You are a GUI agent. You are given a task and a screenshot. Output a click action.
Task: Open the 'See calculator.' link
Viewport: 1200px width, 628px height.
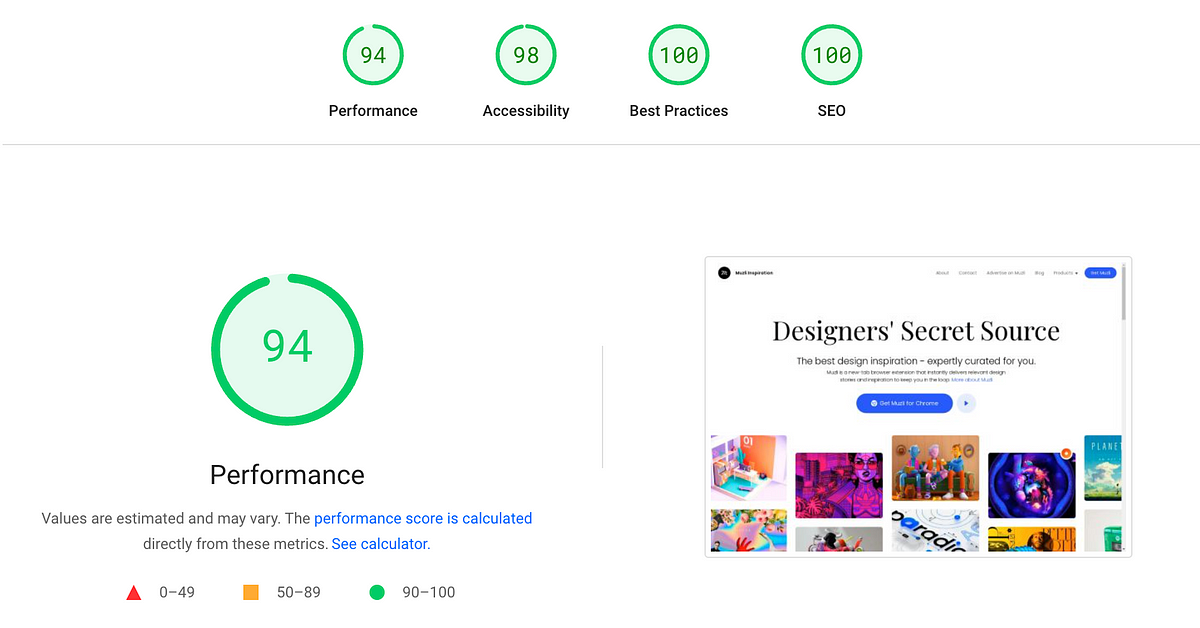(381, 544)
